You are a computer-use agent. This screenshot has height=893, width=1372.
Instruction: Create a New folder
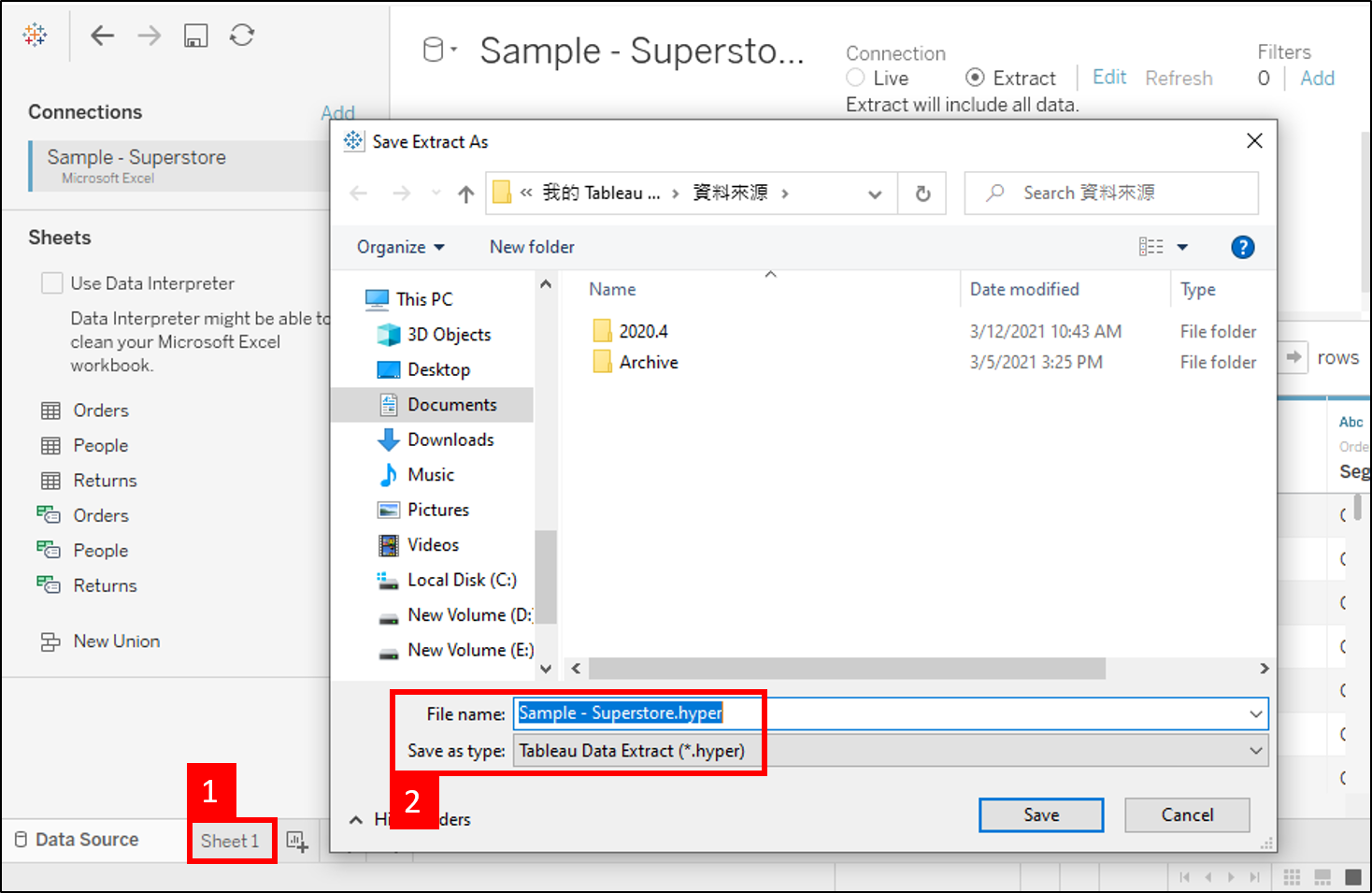[x=532, y=247]
